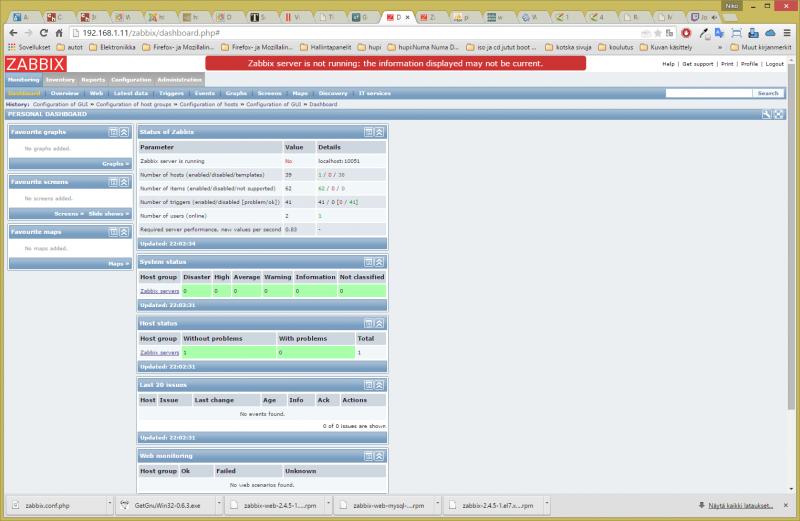This screenshot has height=521, width=800.
Task: Open the Get support link
Action: point(697,64)
